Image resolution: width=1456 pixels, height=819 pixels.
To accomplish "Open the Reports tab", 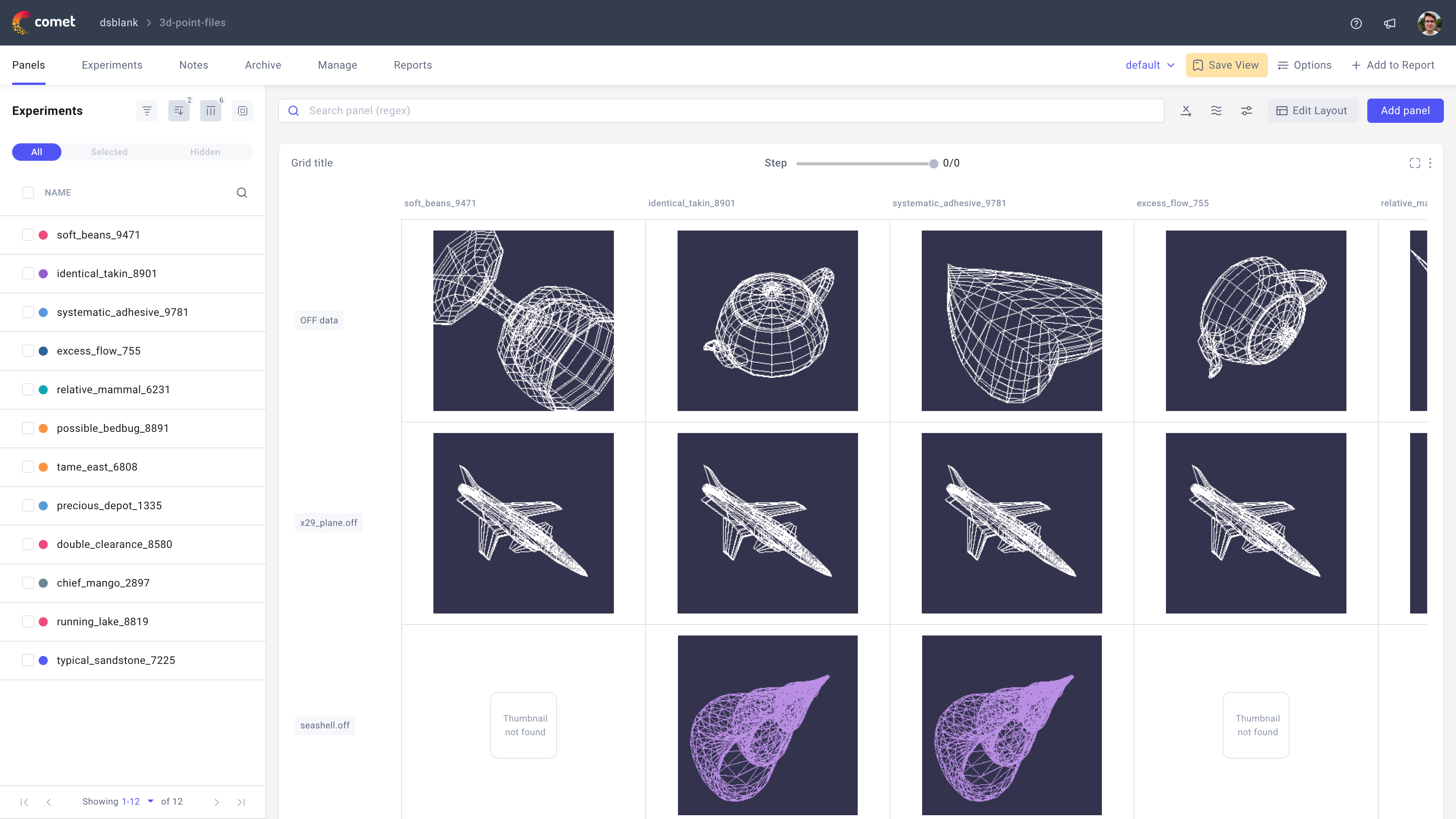I will click(412, 65).
